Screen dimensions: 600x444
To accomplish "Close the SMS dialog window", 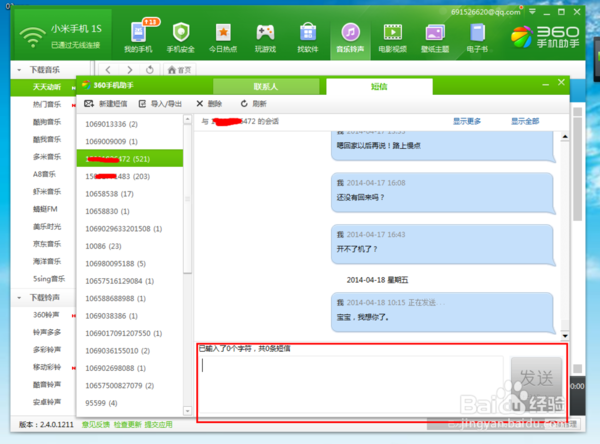I will 561,82.
